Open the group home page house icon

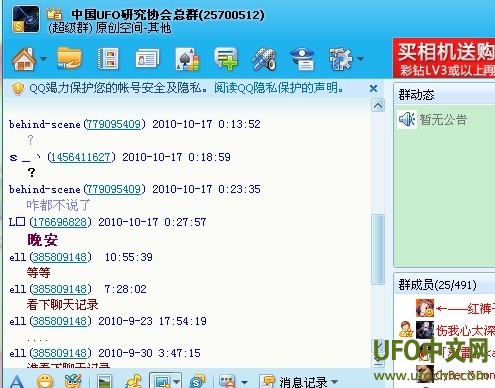pos(24,59)
